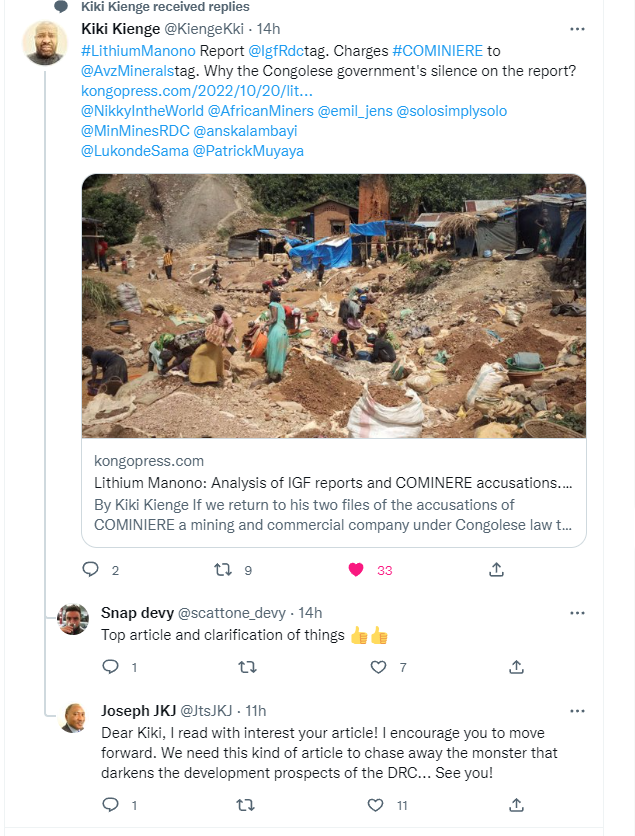Open more options on Snap devy's reply
This screenshot has width=635, height=836.
click(x=577, y=612)
